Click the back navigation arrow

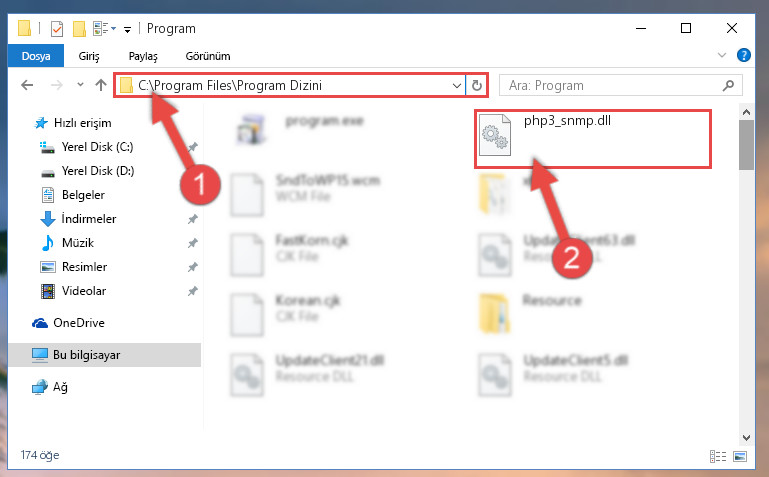pyautogui.click(x=27, y=85)
